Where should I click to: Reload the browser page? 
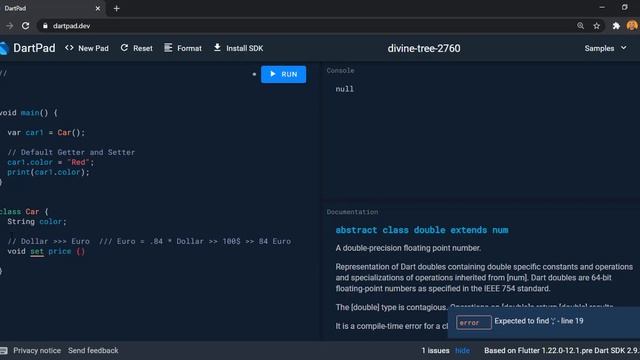25,26
